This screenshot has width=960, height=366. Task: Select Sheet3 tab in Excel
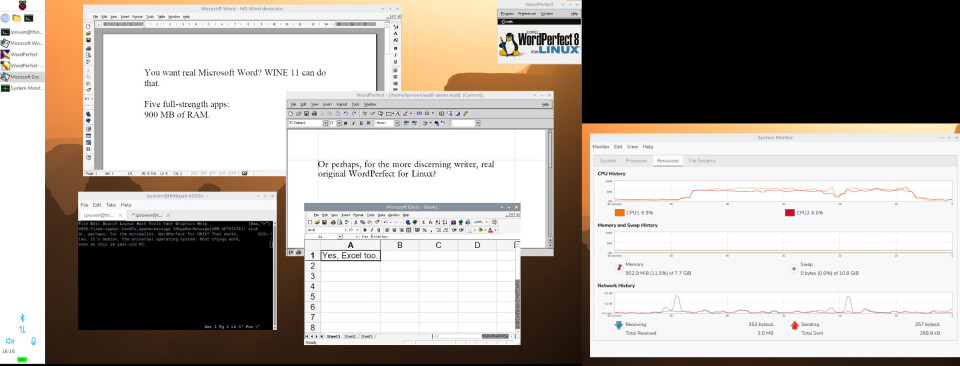pos(366,336)
